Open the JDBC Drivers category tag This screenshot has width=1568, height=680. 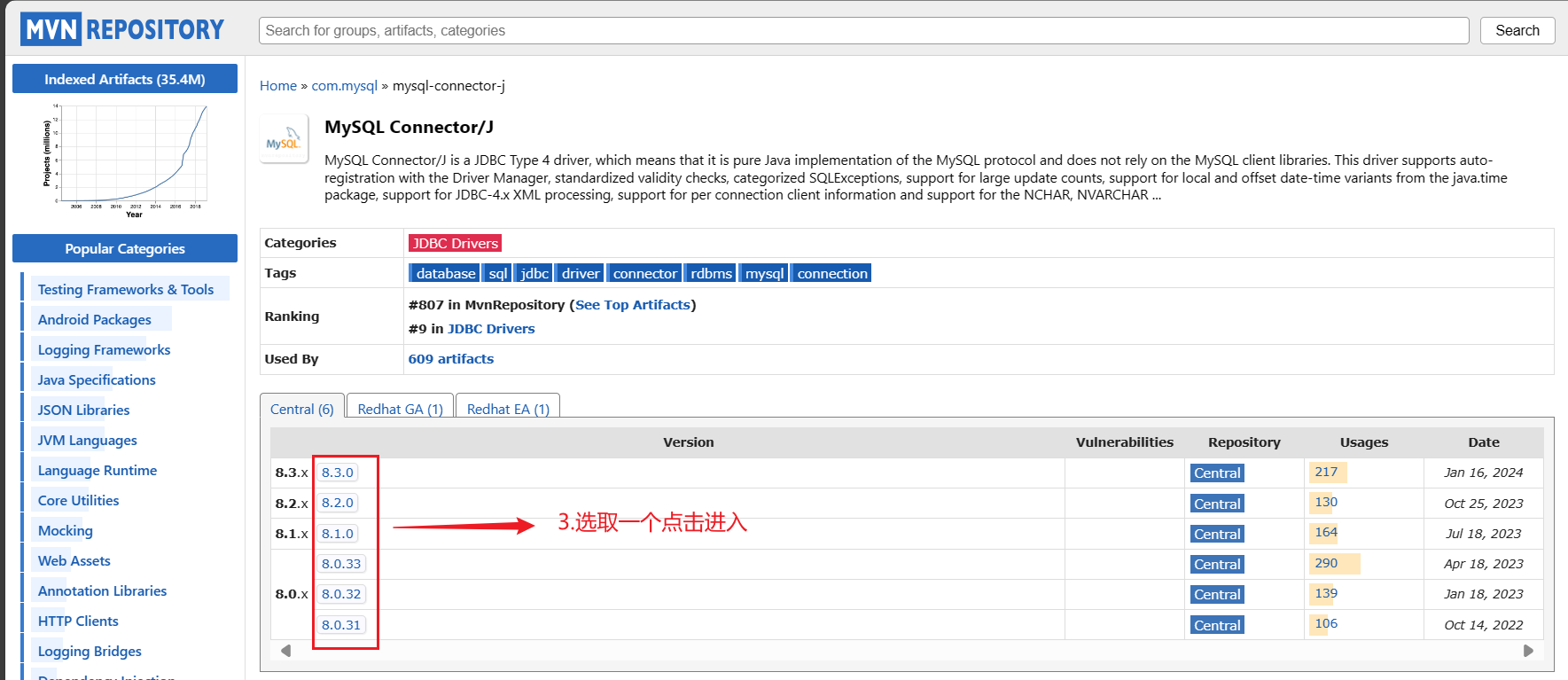[x=455, y=243]
